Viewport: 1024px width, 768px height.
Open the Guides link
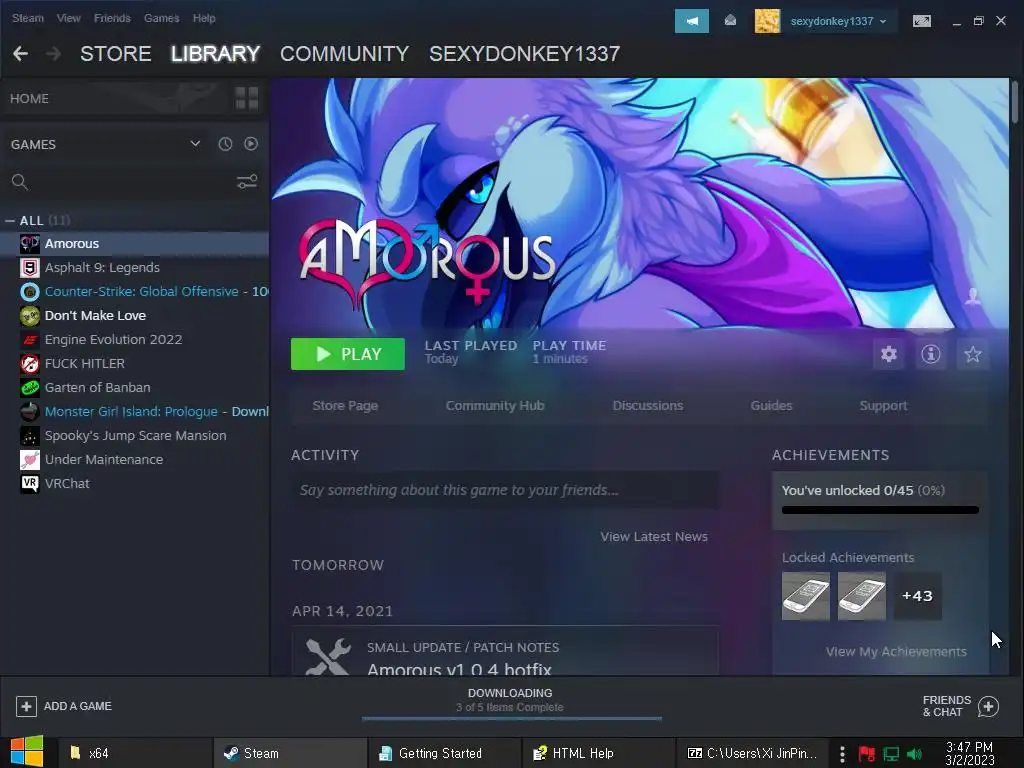771,406
